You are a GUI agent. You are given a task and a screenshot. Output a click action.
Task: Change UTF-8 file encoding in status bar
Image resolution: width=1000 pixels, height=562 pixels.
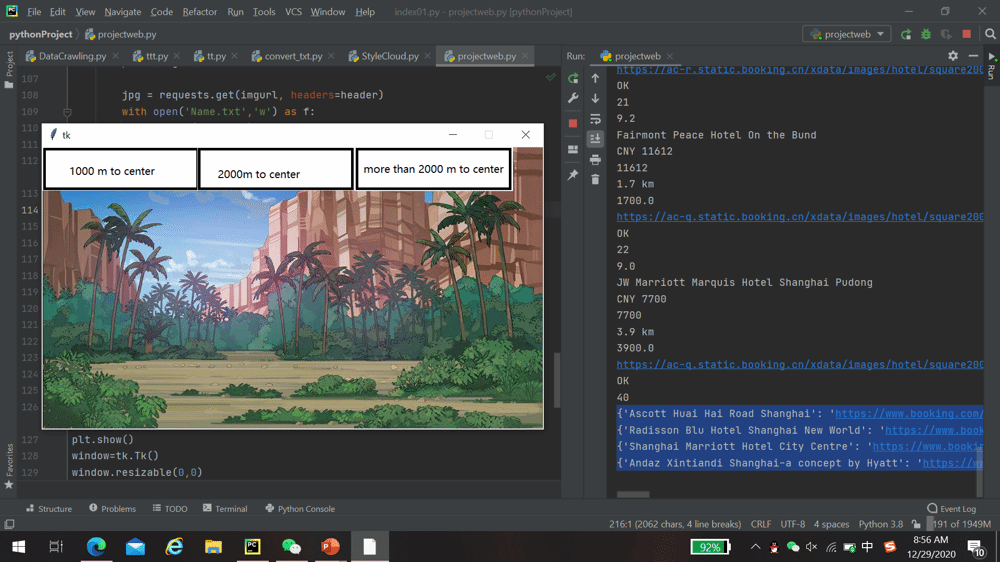(793, 524)
